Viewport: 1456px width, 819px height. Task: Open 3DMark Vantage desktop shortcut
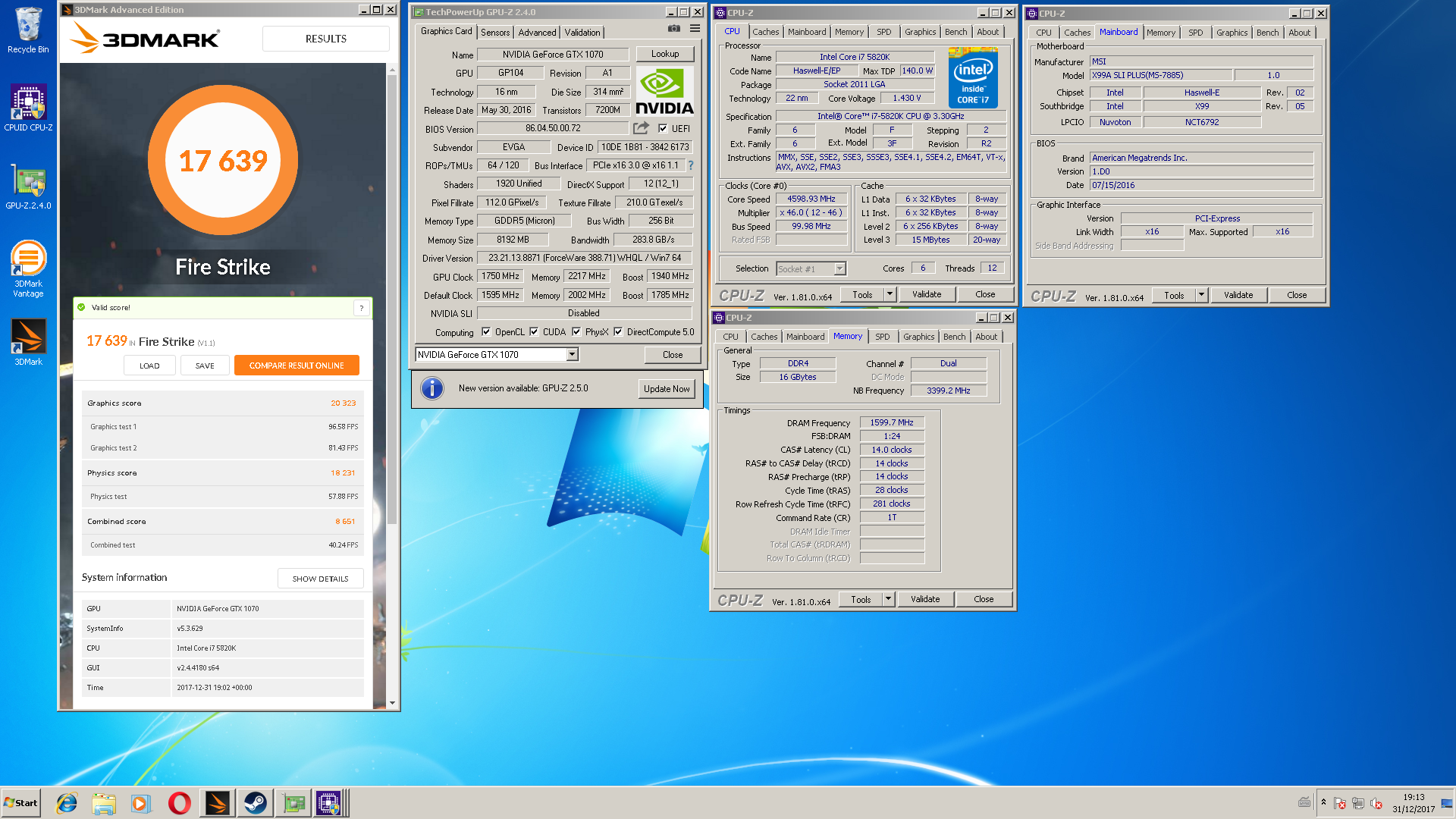pyautogui.click(x=28, y=268)
